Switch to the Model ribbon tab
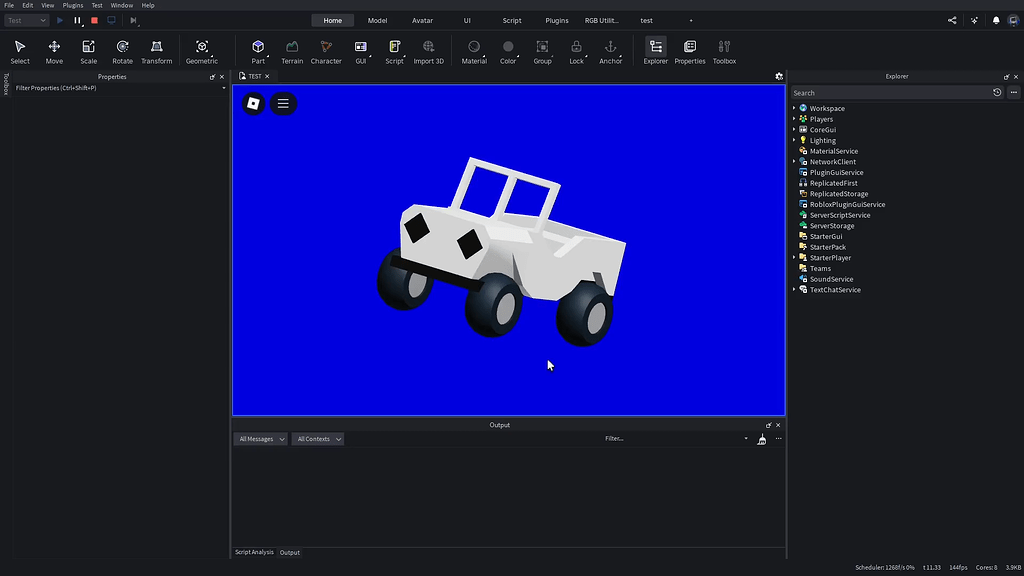1024x576 pixels. (377, 19)
